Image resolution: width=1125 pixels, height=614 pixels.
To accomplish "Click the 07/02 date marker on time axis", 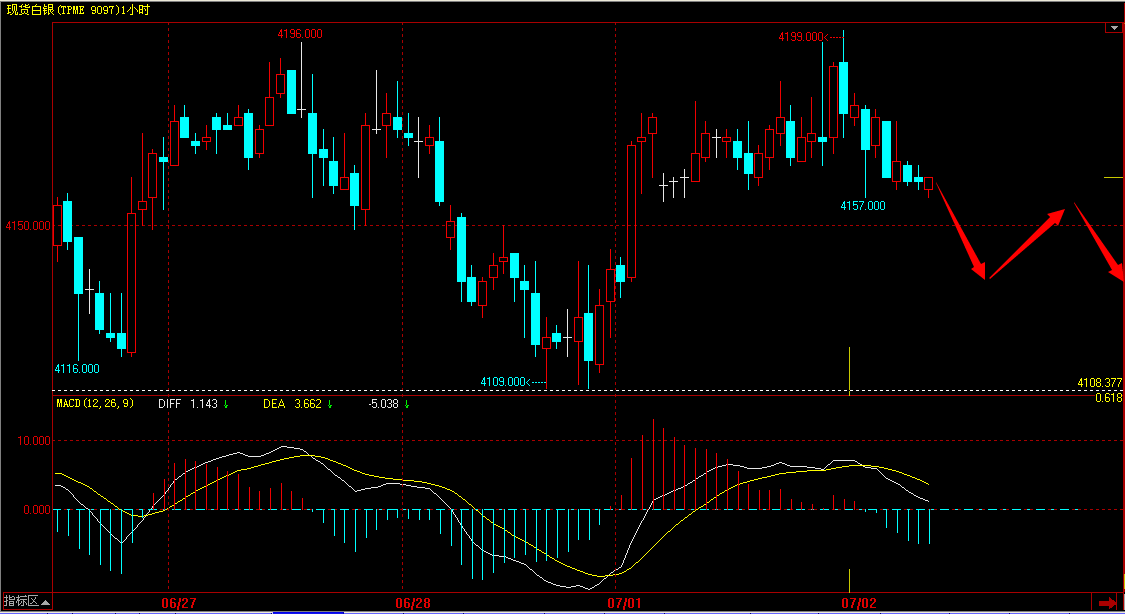I will pyautogui.click(x=858, y=603).
